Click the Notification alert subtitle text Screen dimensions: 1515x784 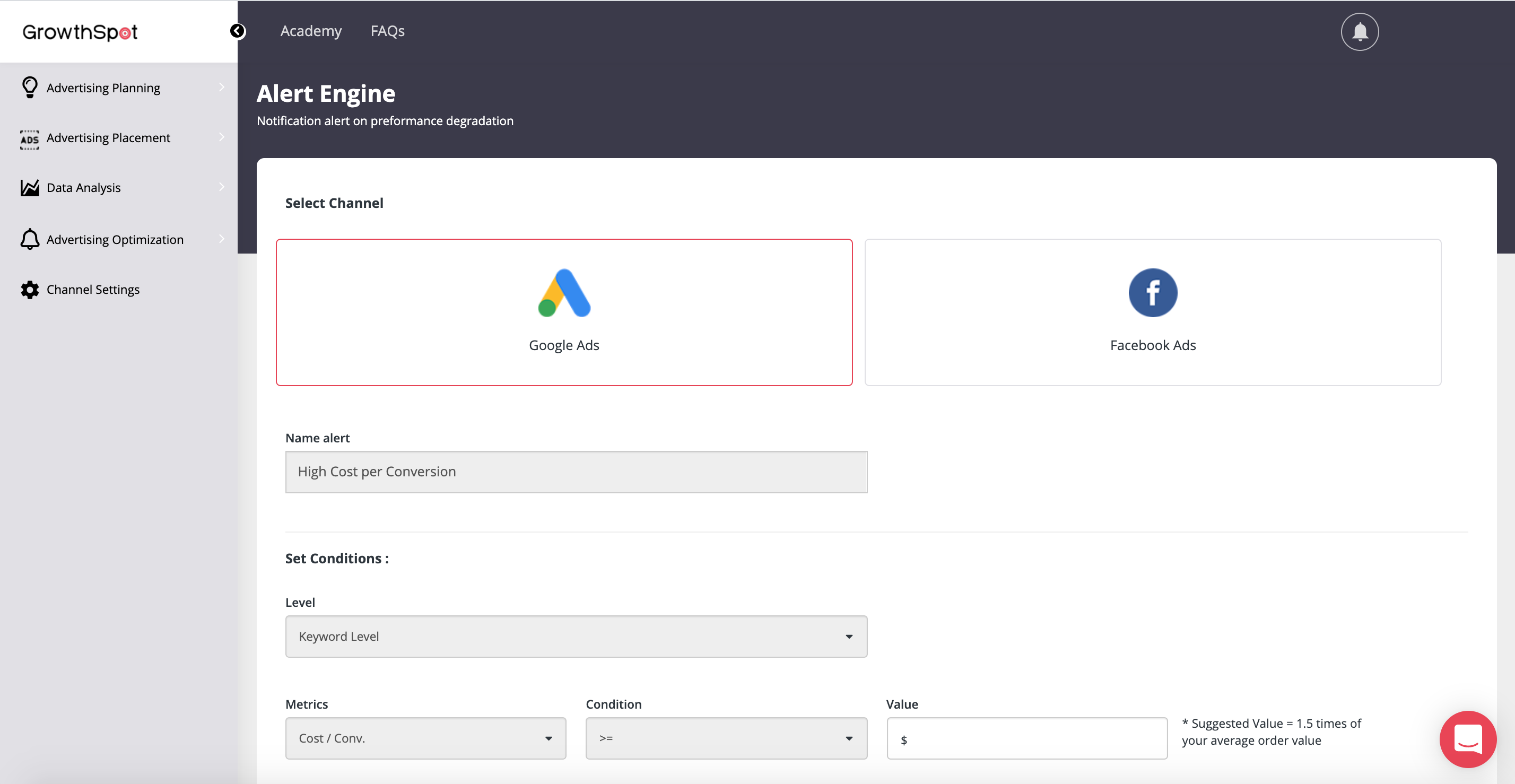[x=385, y=120]
